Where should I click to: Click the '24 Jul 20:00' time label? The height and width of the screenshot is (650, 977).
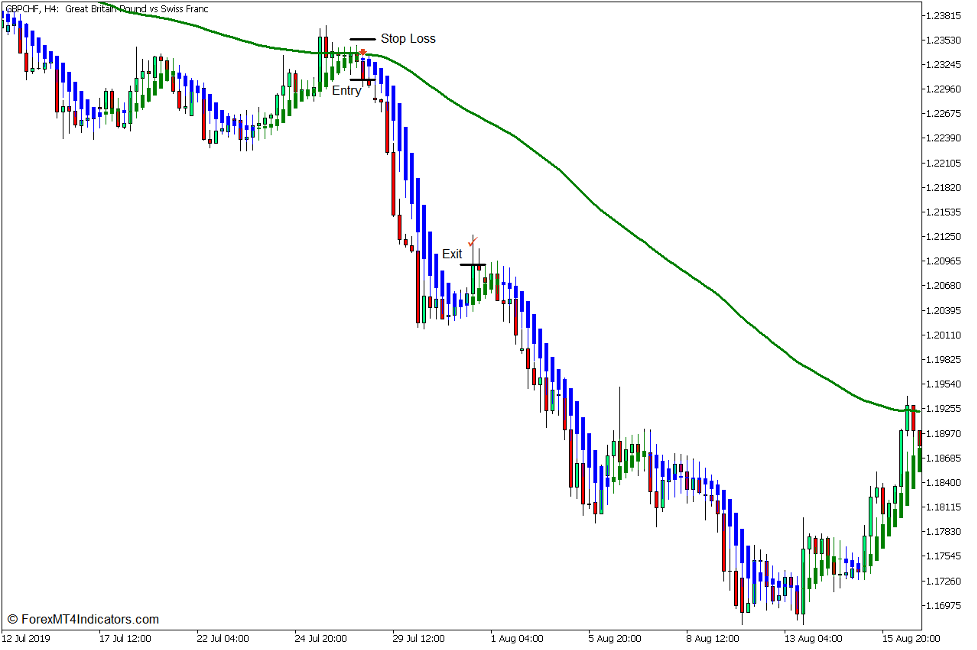(321, 639)
